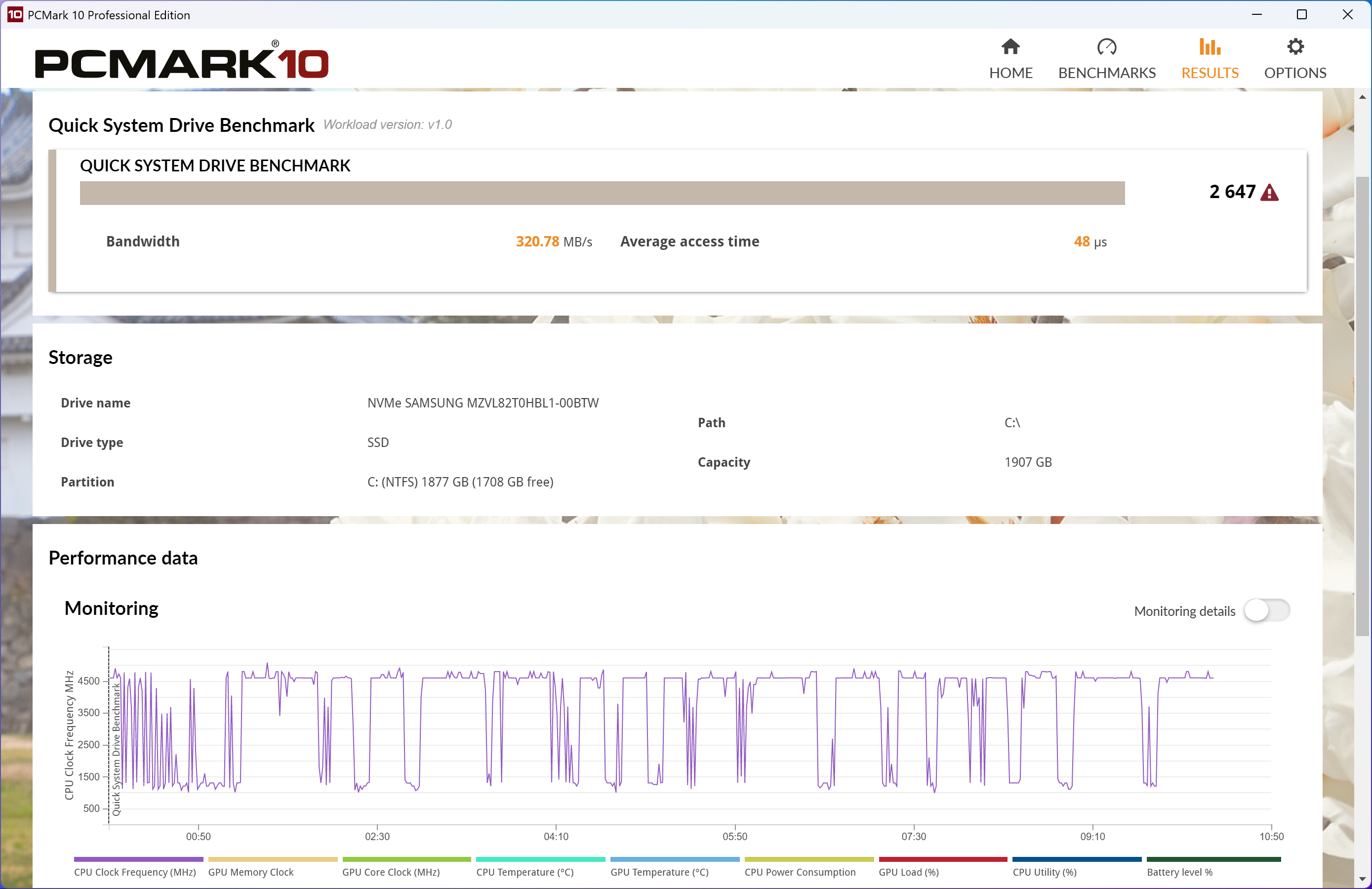Viewport: 1372px width, 889px height.
Task: Click the benchmark score 2 647
Action: 1232,192
